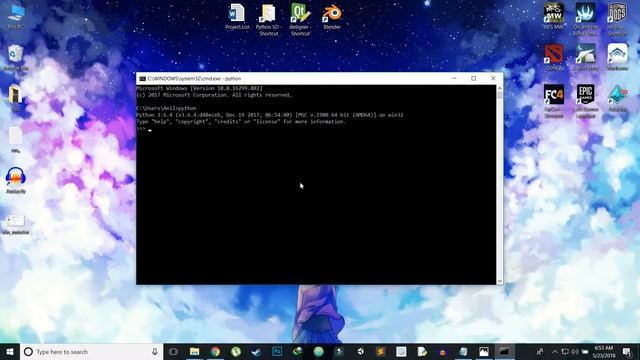
Task: Launch Audacity from the desktop
Action: [x=16, y=180]
